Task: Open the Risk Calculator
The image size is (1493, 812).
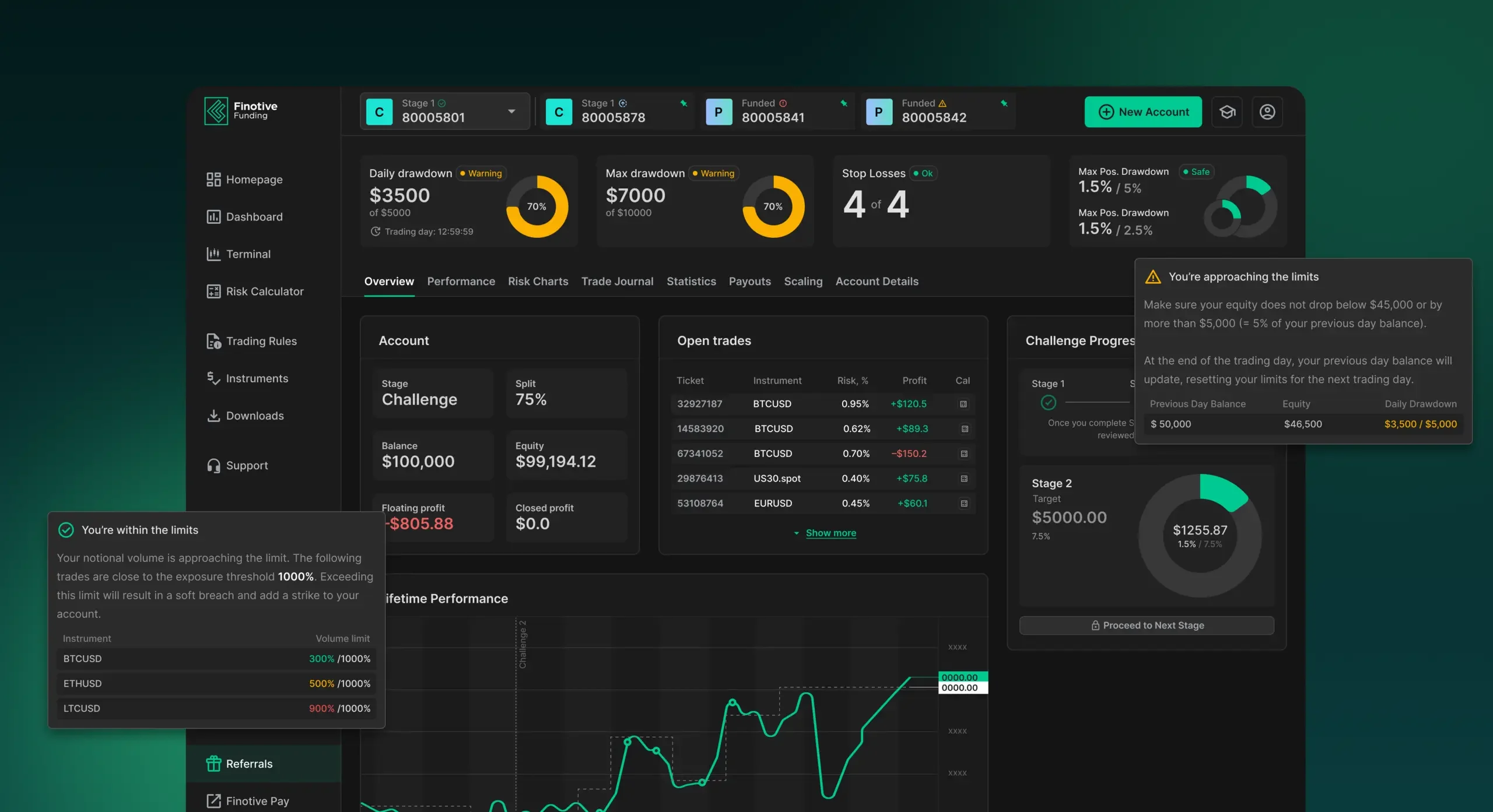Action: (x=255, y=291)
